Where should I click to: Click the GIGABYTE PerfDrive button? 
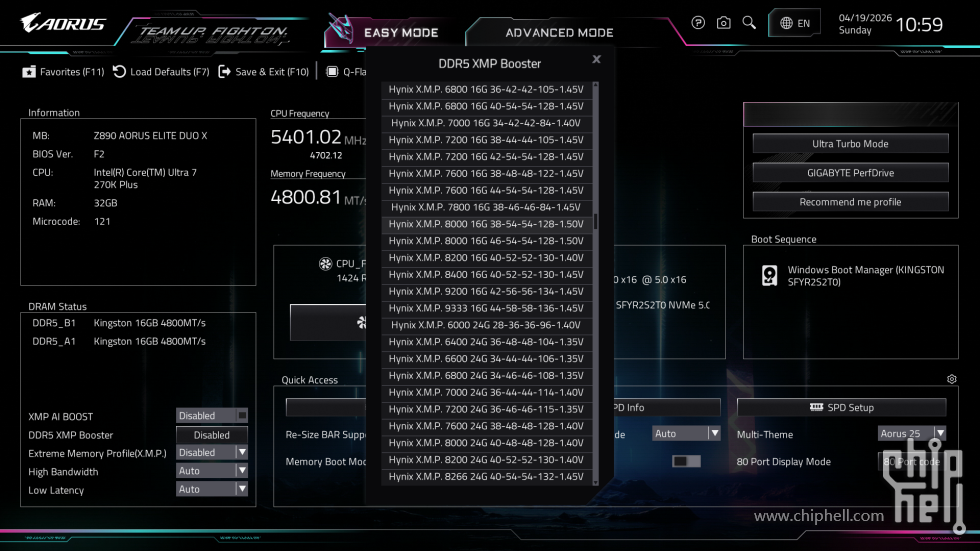tap(850, 172)
